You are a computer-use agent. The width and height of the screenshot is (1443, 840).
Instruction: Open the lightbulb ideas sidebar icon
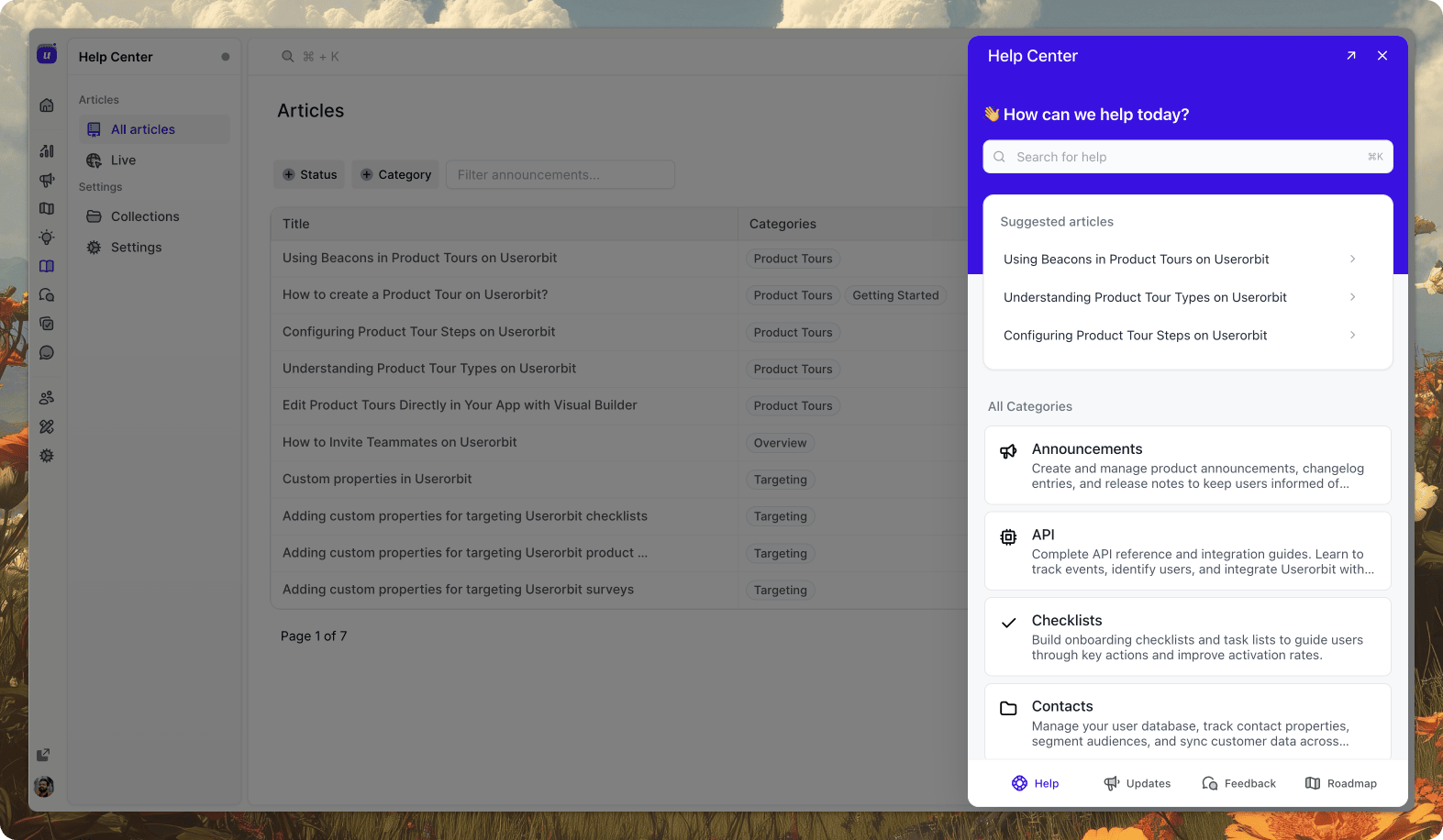(x=47, y=238)
